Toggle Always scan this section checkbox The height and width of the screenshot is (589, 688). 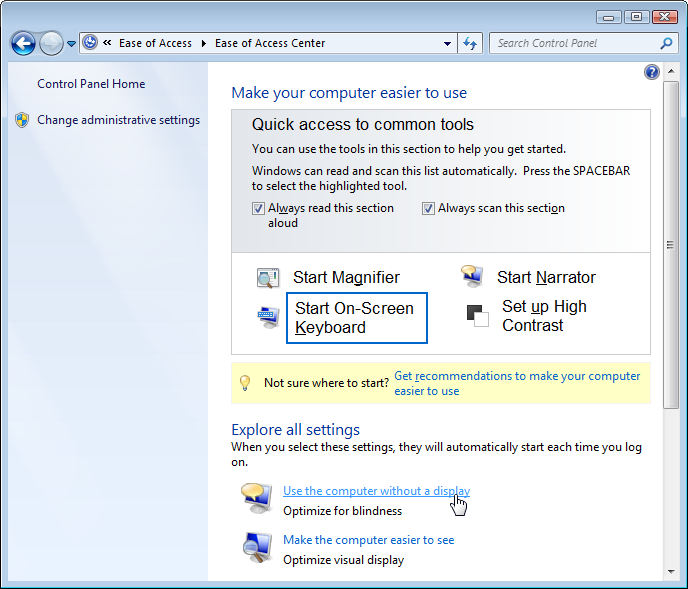pos(428,208)
